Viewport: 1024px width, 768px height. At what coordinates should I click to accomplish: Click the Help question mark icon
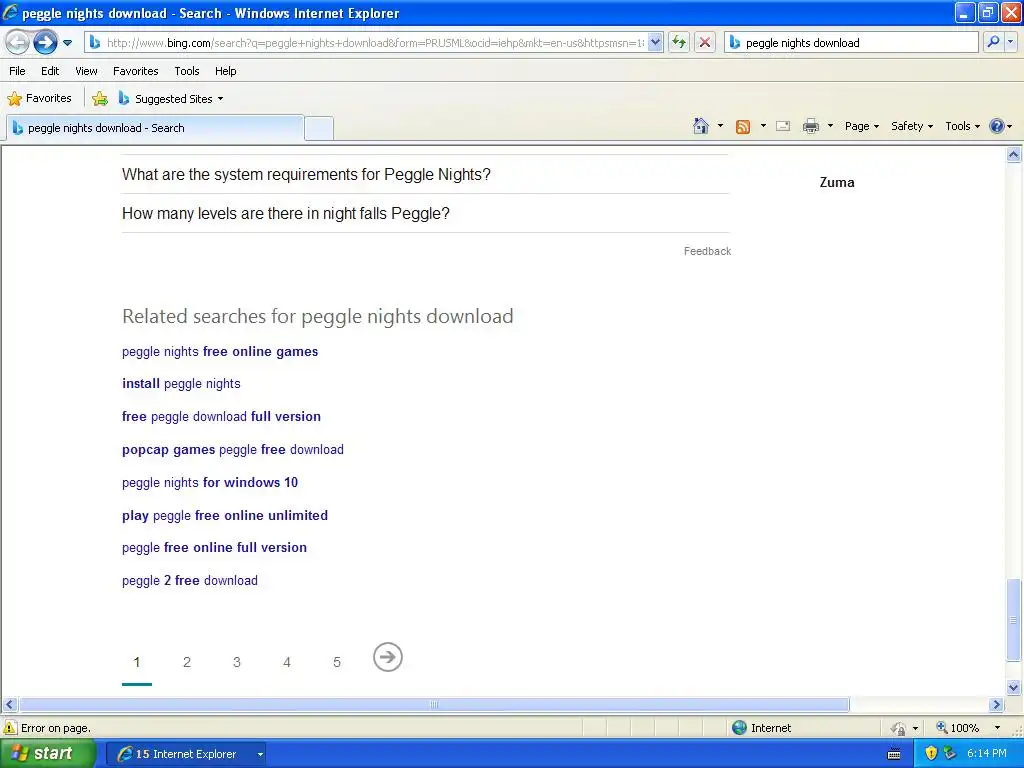click(x=997, y=126)
